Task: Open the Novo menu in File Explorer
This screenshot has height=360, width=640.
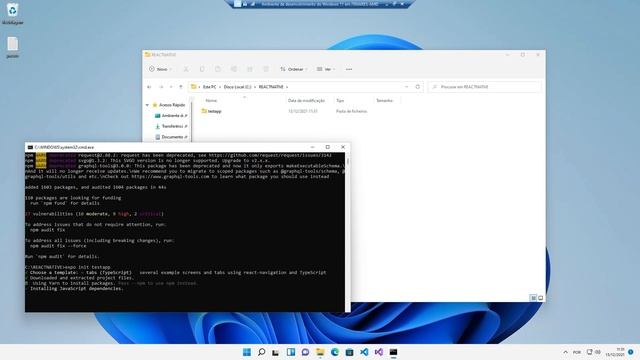Action: (160, 69)
